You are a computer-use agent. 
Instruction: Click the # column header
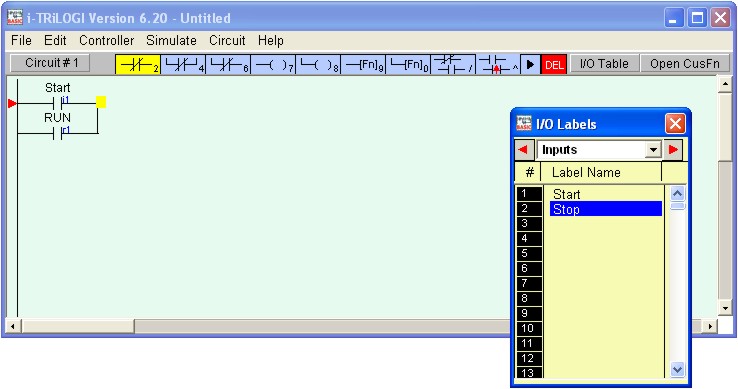(529, 172)
